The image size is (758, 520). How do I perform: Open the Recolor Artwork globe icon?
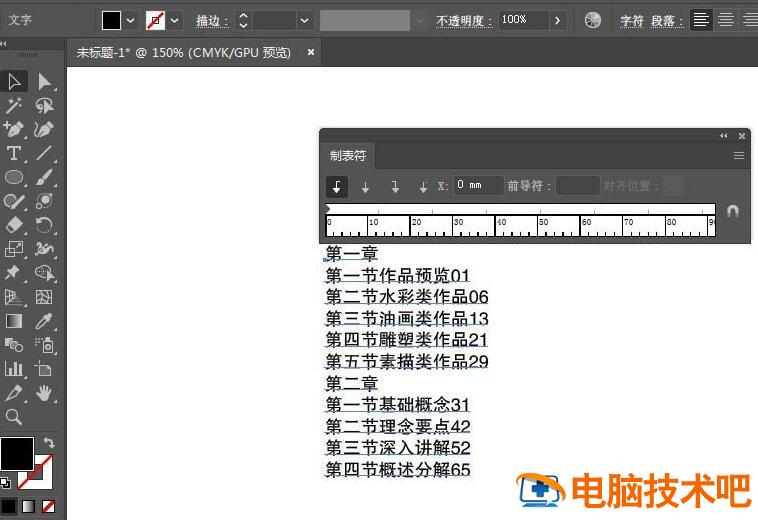(593, 20)
